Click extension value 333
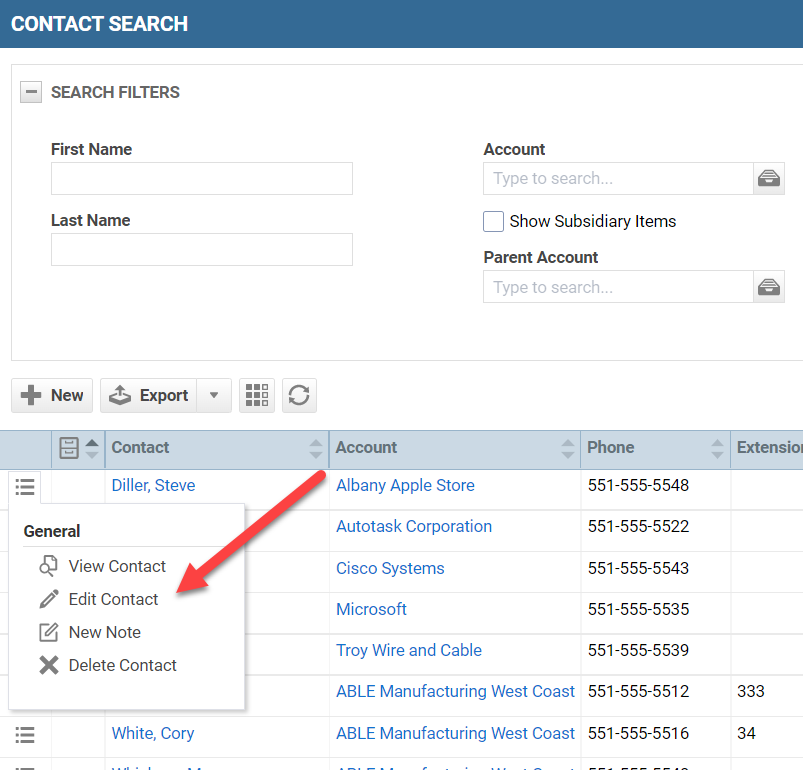Viewport: 803px width, 770px height. (750, 691)
